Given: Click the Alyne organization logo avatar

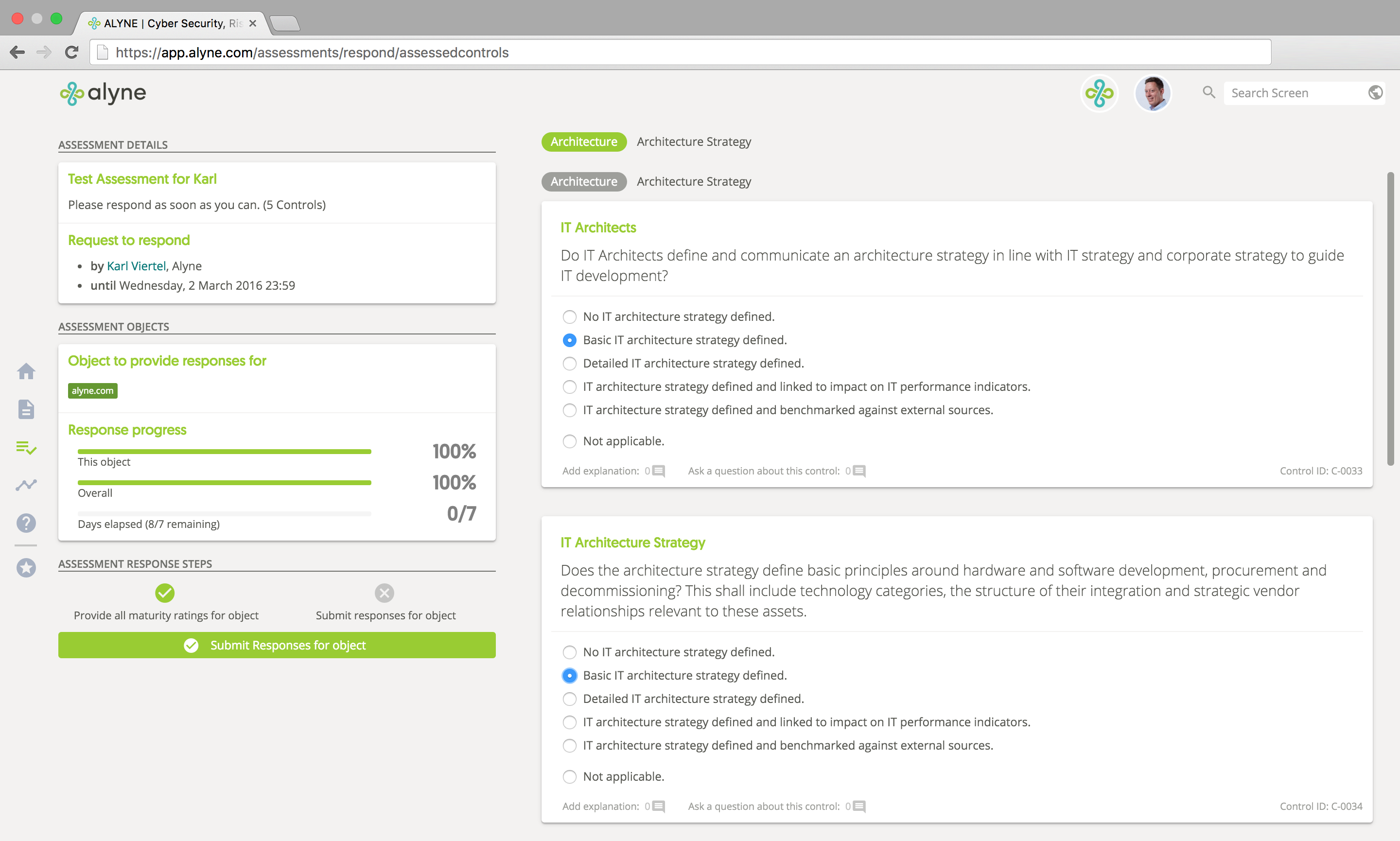Looking at the screenshot, I should [x=1099, y=93].
